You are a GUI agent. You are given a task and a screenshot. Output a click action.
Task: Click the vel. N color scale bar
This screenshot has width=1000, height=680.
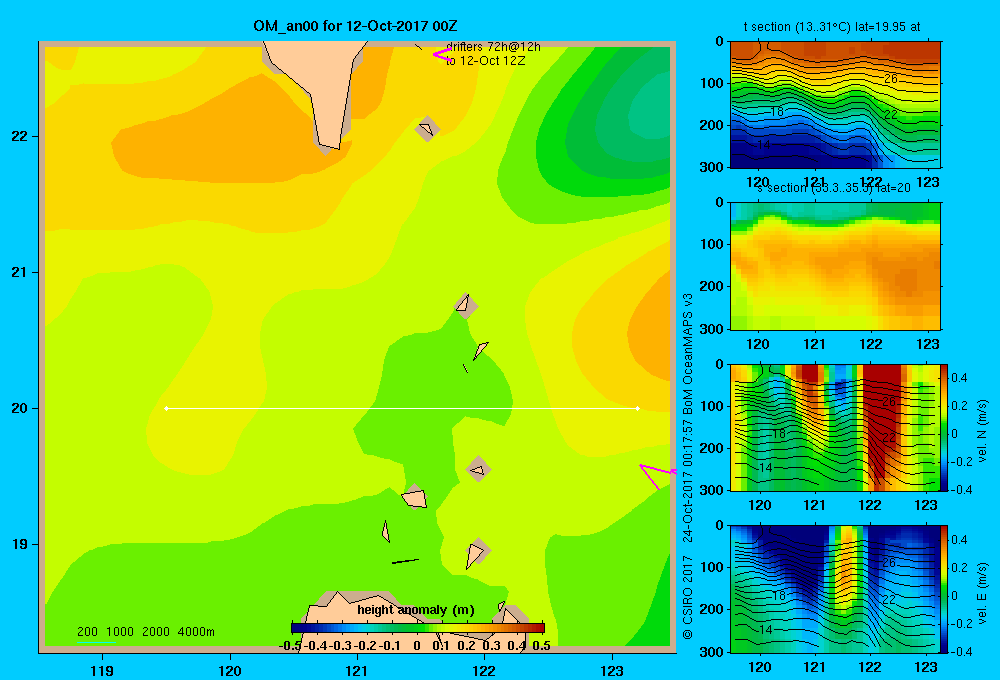(945, 427)
